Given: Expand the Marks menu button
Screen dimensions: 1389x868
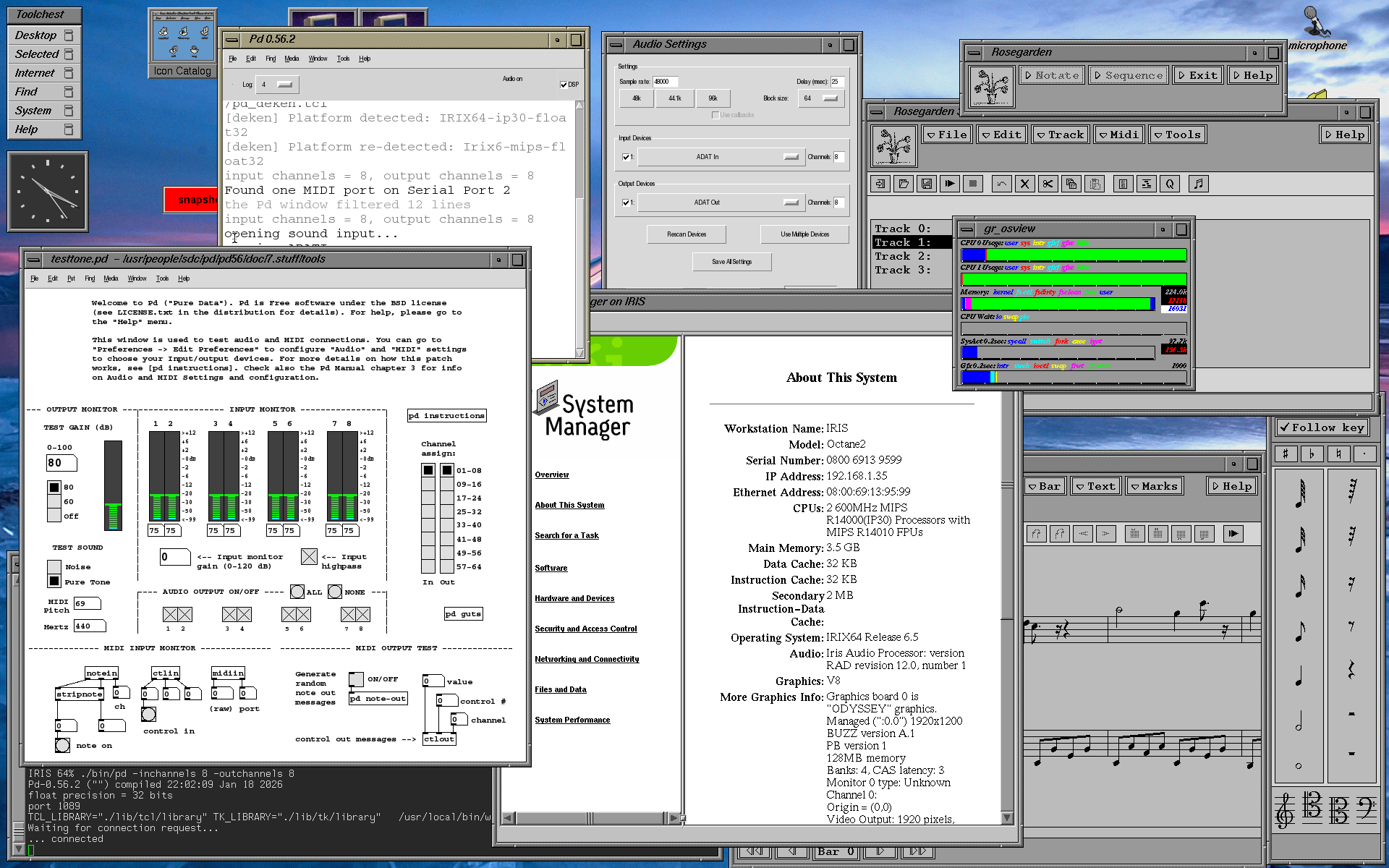Looking at the screenshot, I should point(1153,486).
